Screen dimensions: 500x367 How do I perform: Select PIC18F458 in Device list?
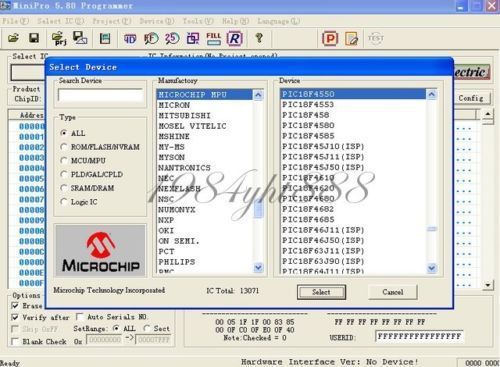[353, 115]
